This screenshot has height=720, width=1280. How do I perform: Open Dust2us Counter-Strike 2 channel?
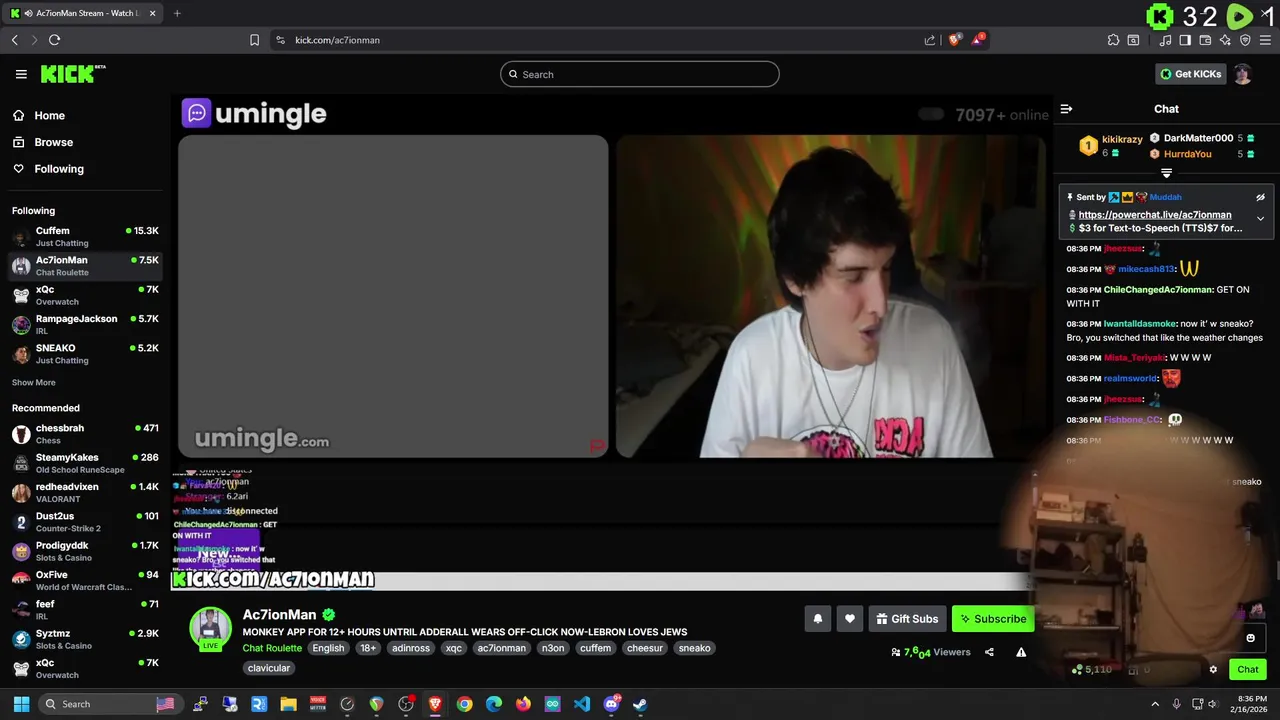(x=85, y=522)
